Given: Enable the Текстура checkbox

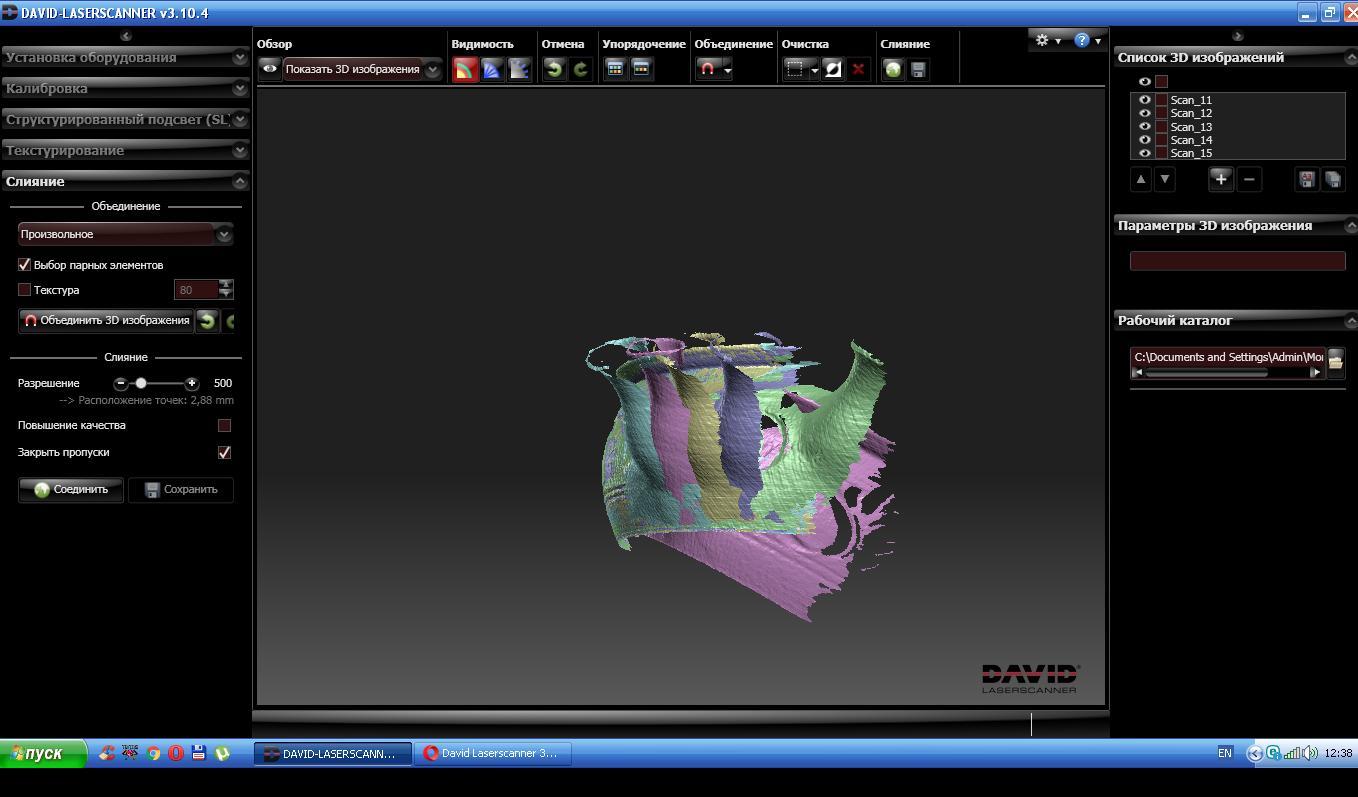Looking at the screenshot, I should tap(25, 290).
